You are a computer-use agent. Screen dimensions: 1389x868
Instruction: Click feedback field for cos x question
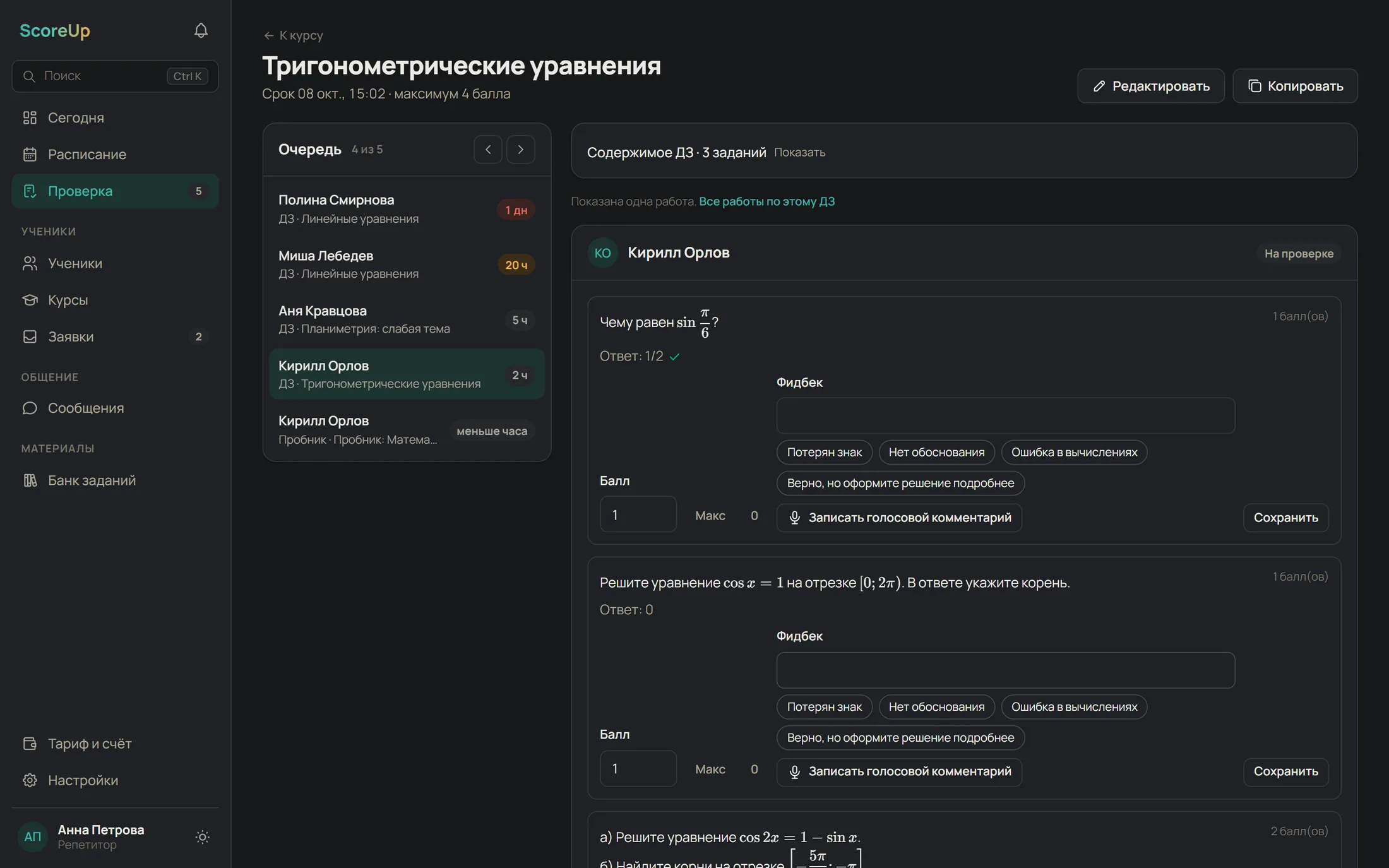pos(1005,670)
